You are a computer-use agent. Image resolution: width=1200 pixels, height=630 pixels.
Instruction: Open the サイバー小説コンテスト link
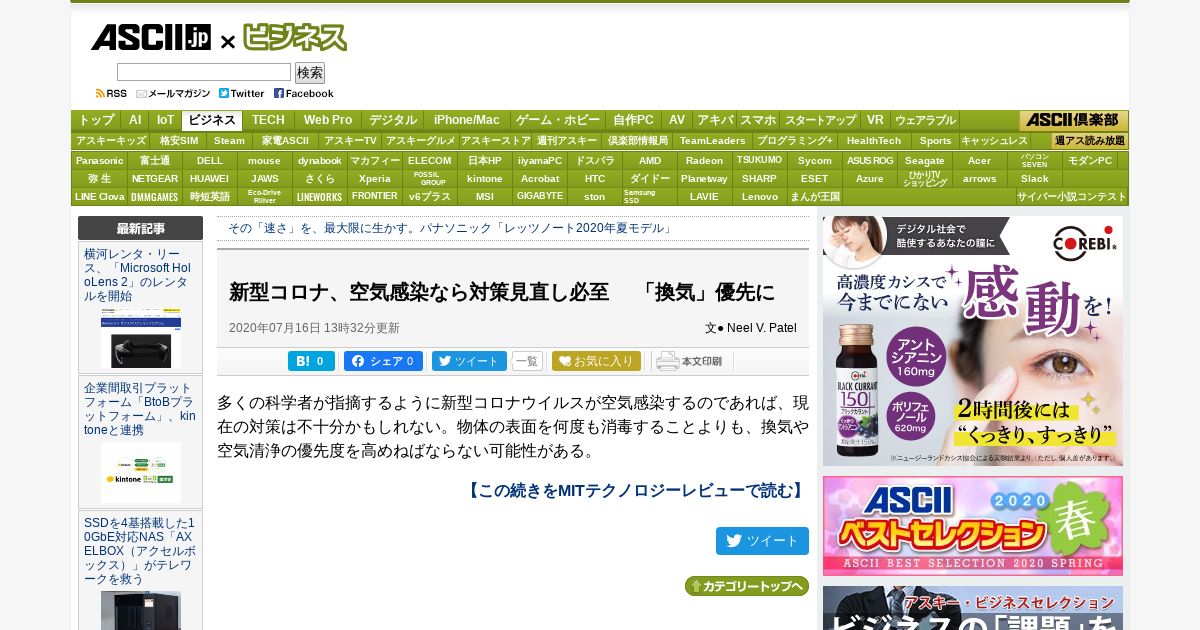[x=1072, y=196]
